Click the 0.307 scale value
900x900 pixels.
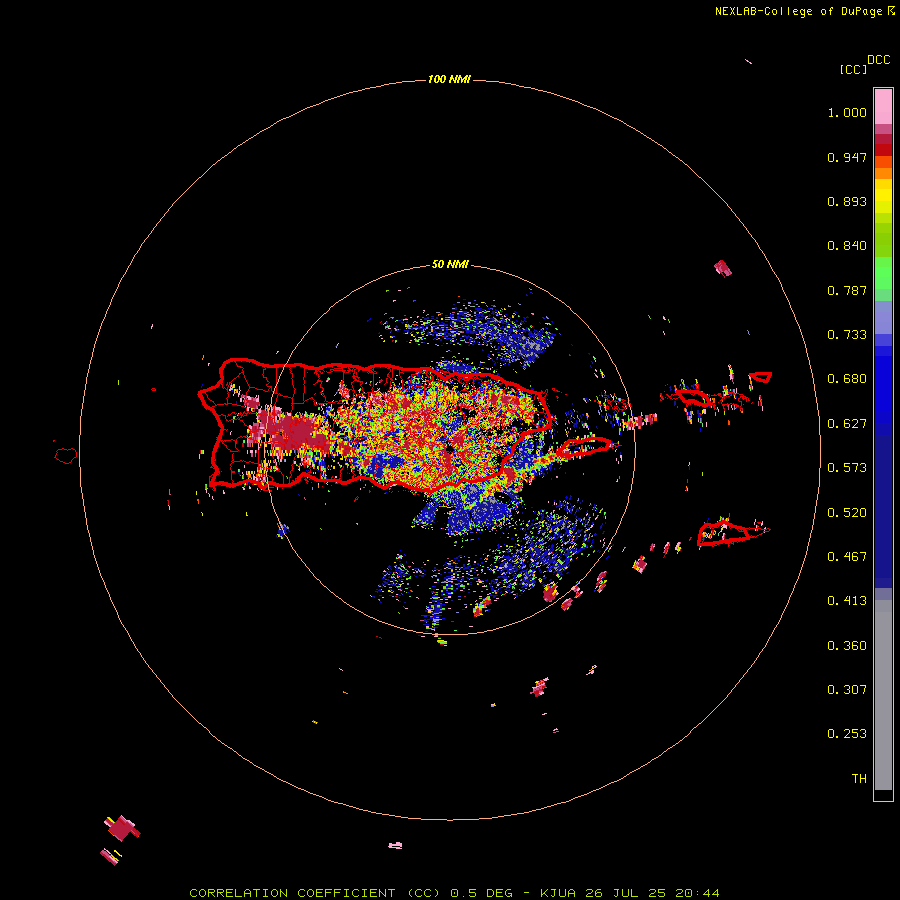coord(847,690)
